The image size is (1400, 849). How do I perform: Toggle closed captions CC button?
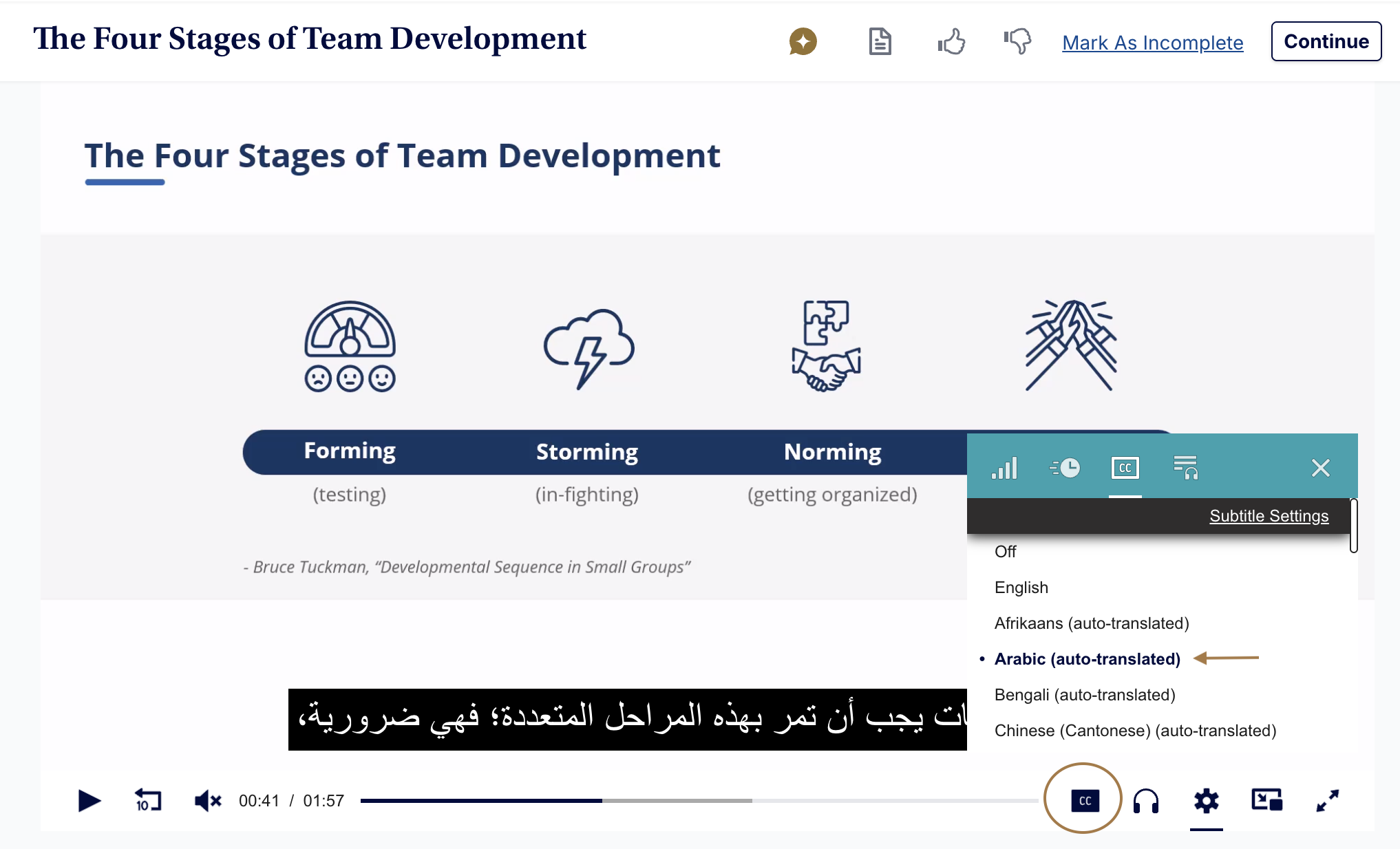coord(1085,800)
